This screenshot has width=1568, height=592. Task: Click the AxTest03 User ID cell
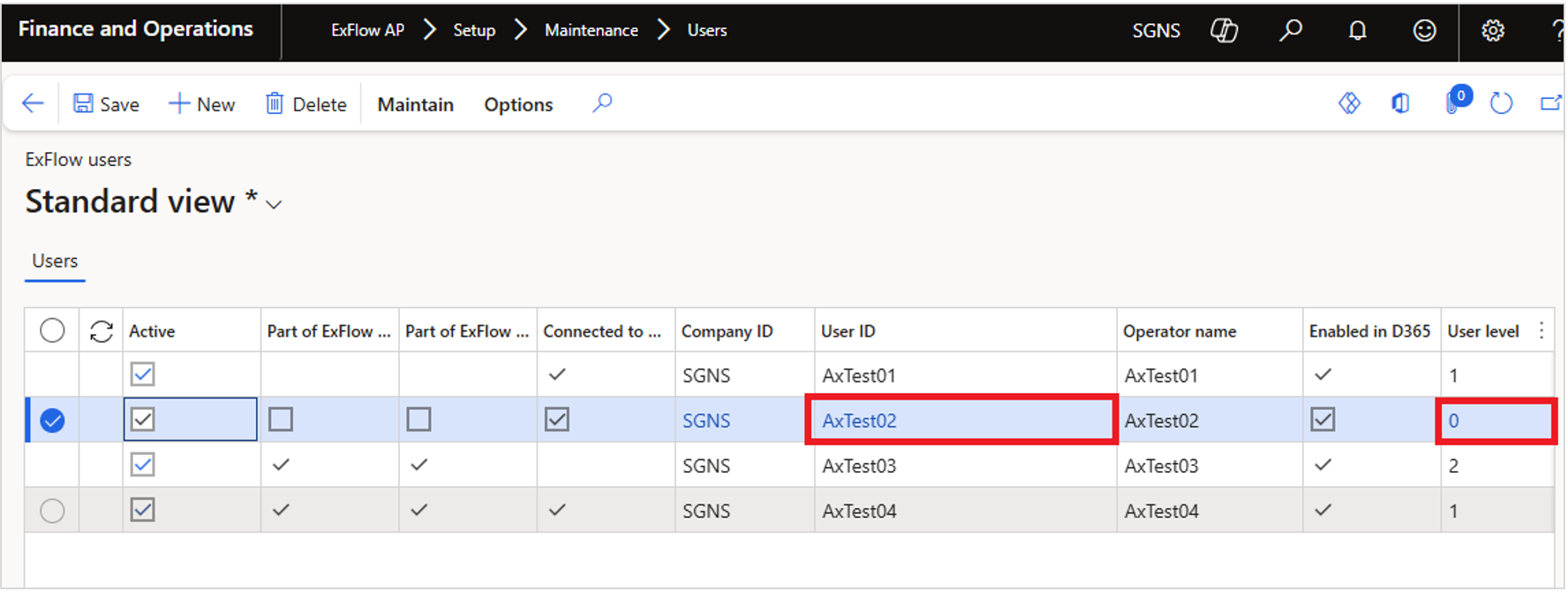965,465
